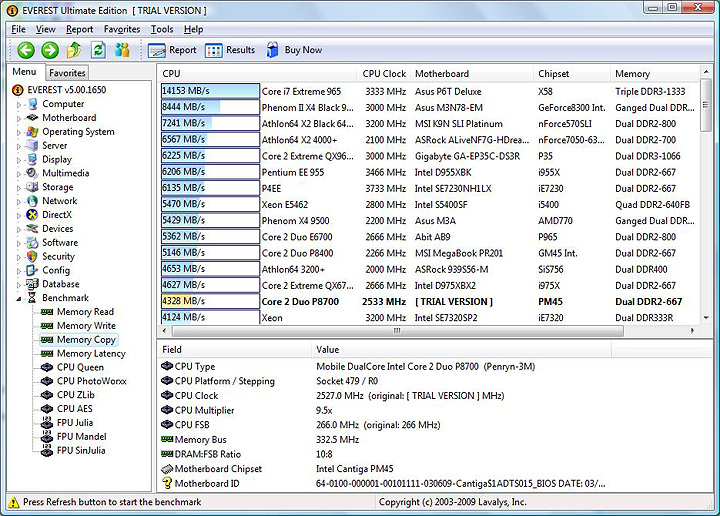Sort by CPU Clock column header

pos(384,73)
